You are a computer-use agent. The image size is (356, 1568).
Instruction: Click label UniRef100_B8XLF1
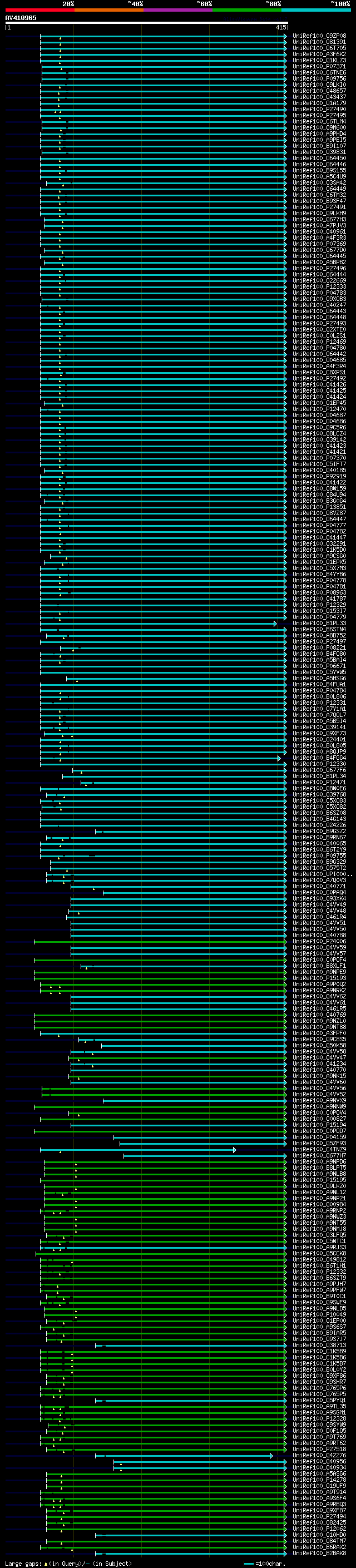319,966
